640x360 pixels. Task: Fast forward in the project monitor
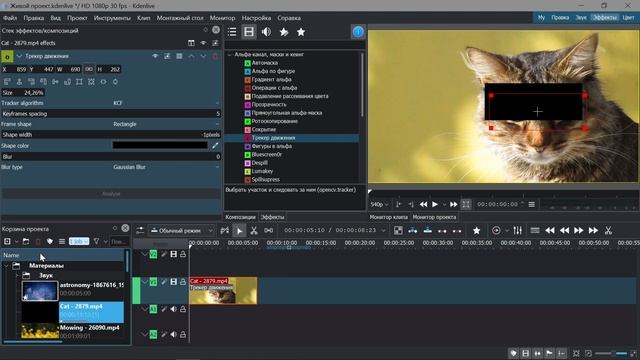[x=453, y=204]
